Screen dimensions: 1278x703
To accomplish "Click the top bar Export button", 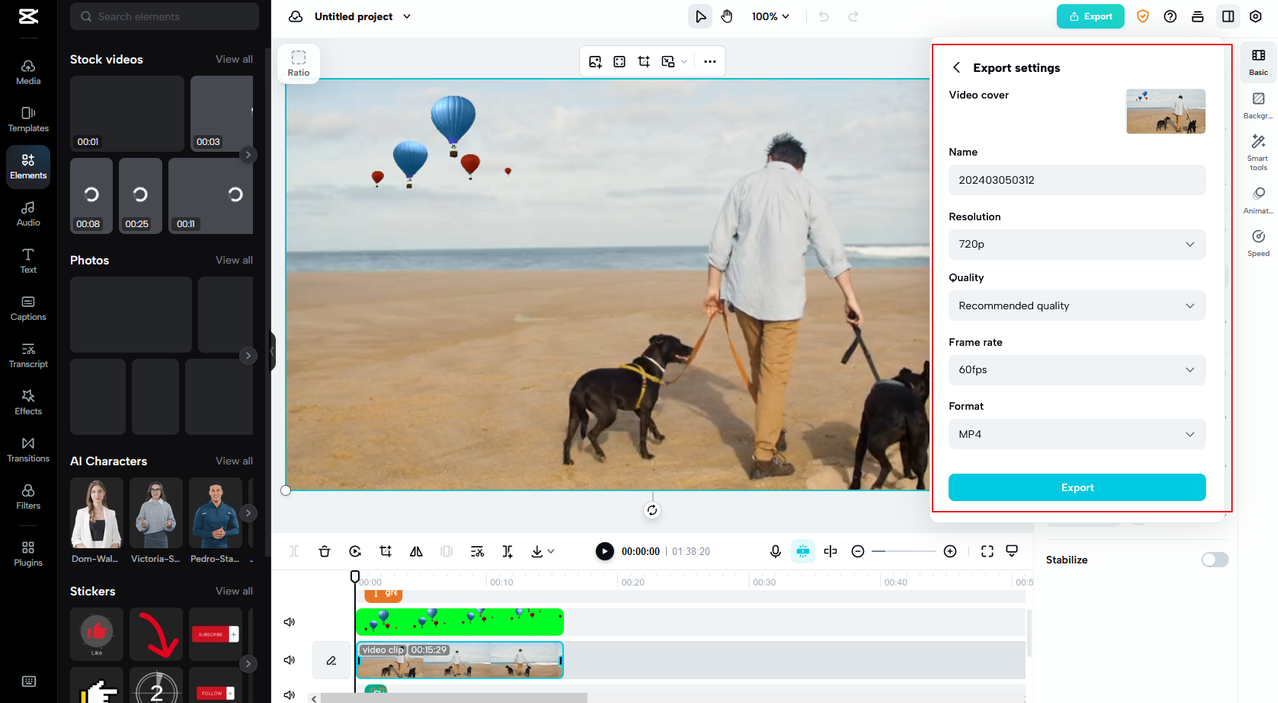I will 1090,16.
